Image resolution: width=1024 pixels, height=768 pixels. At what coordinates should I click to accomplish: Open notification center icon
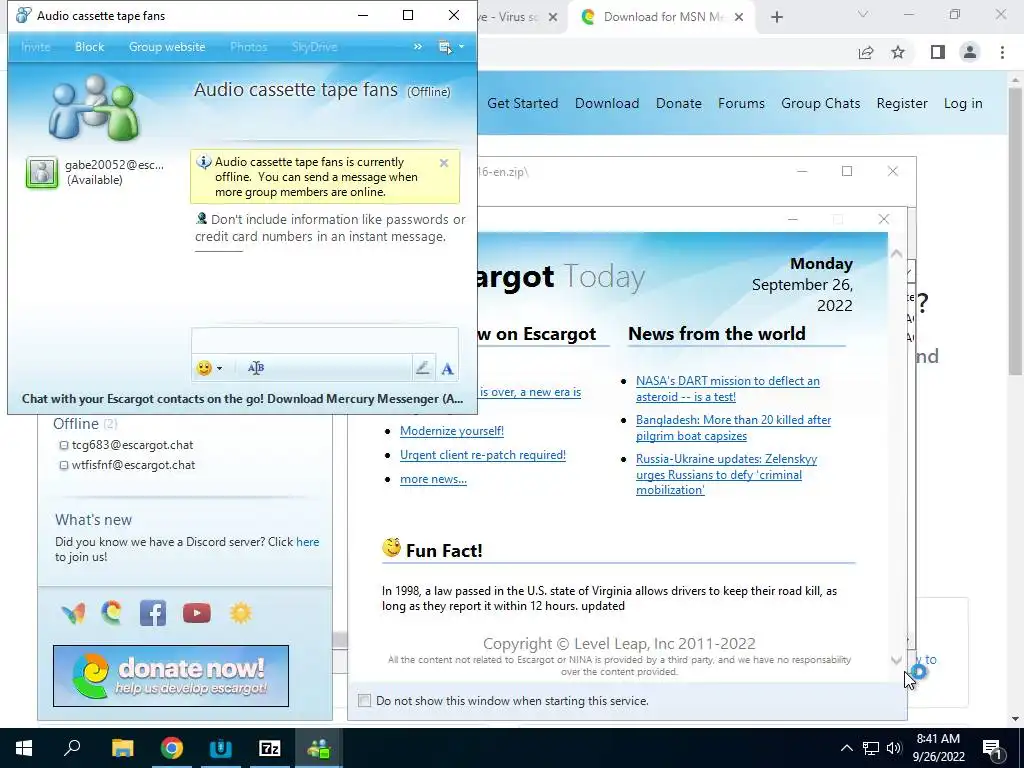[992, 748]
